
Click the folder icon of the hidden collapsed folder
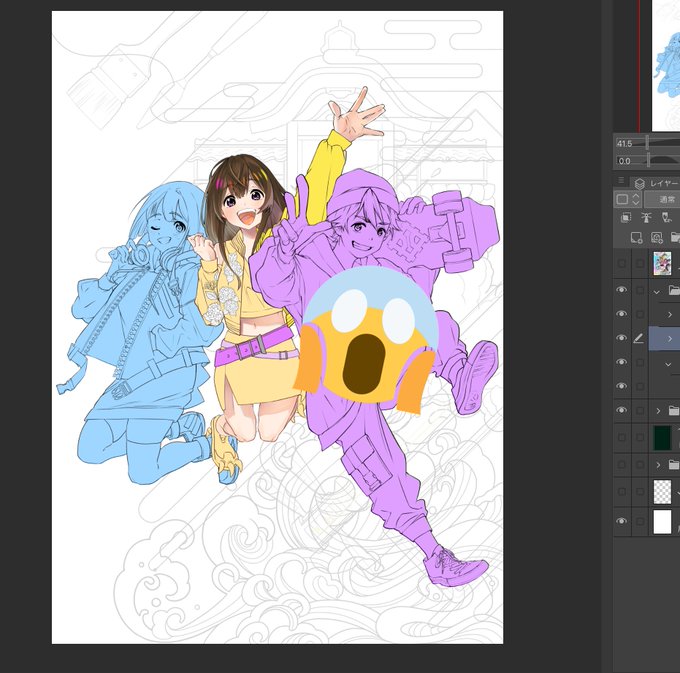[x=674, y=465]
